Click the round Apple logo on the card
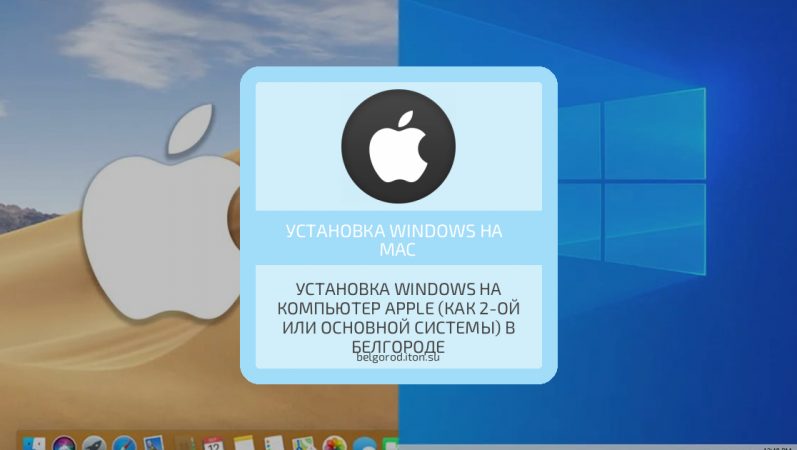Image resolution: width=797 pixels, height=450 pixels. [398, 146]
